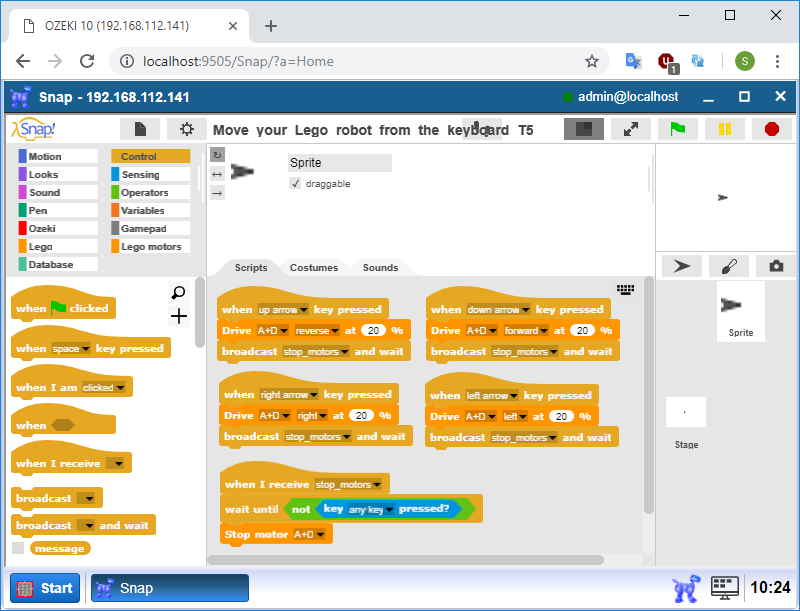
Task: Take a camera snapshot for new sprite
Action: [x=776, y=266]
